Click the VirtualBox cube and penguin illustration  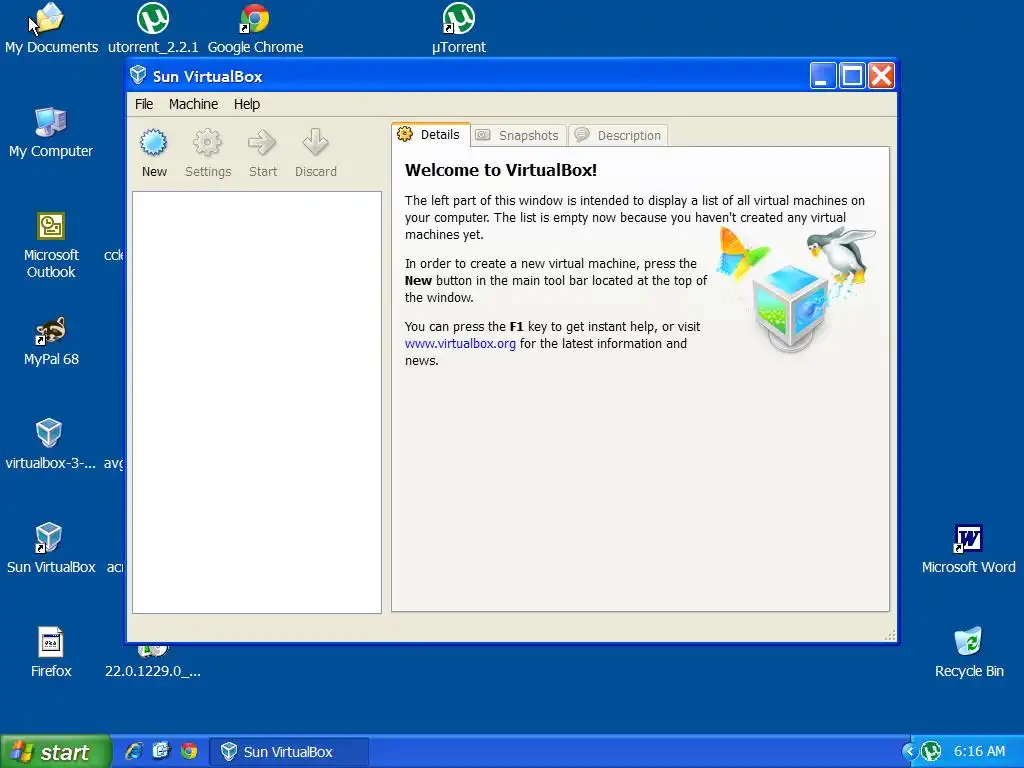click(x=795, y=289)
